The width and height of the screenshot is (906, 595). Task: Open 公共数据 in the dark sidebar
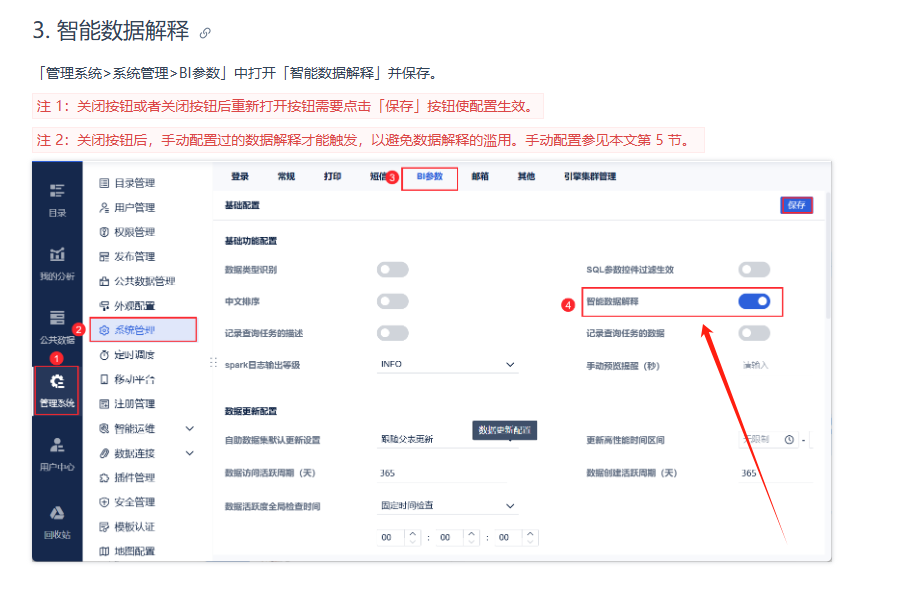tap(57, 327)
